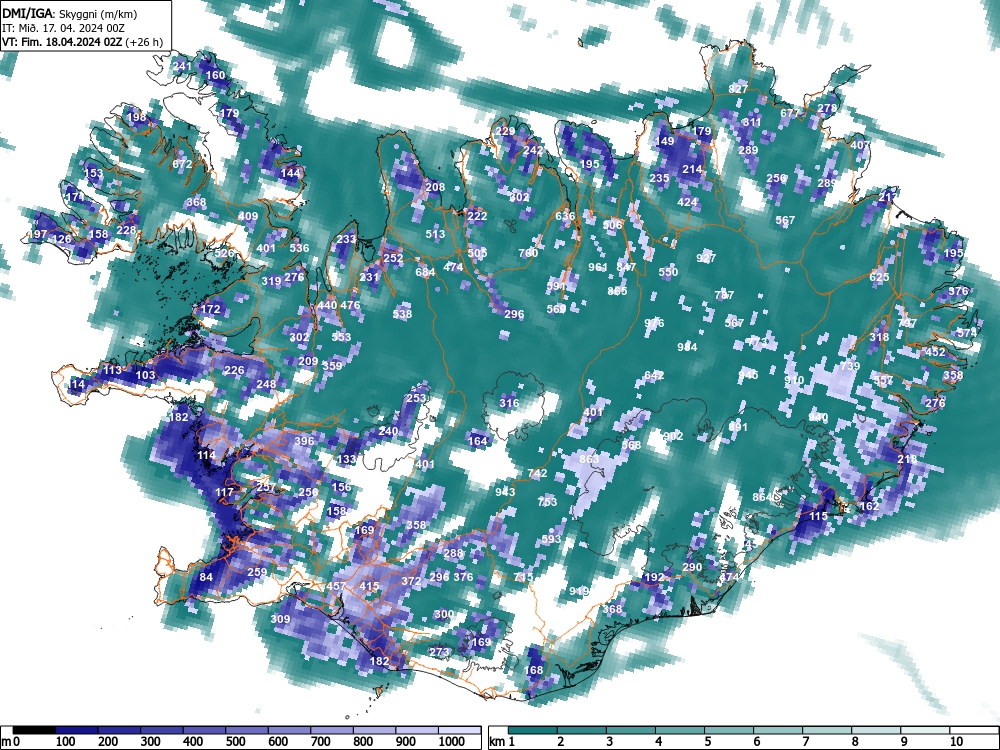This screenshot has height=750, width=1000.
Task: Click the value '407' on the northeast coast
Action: coord(860,145)
